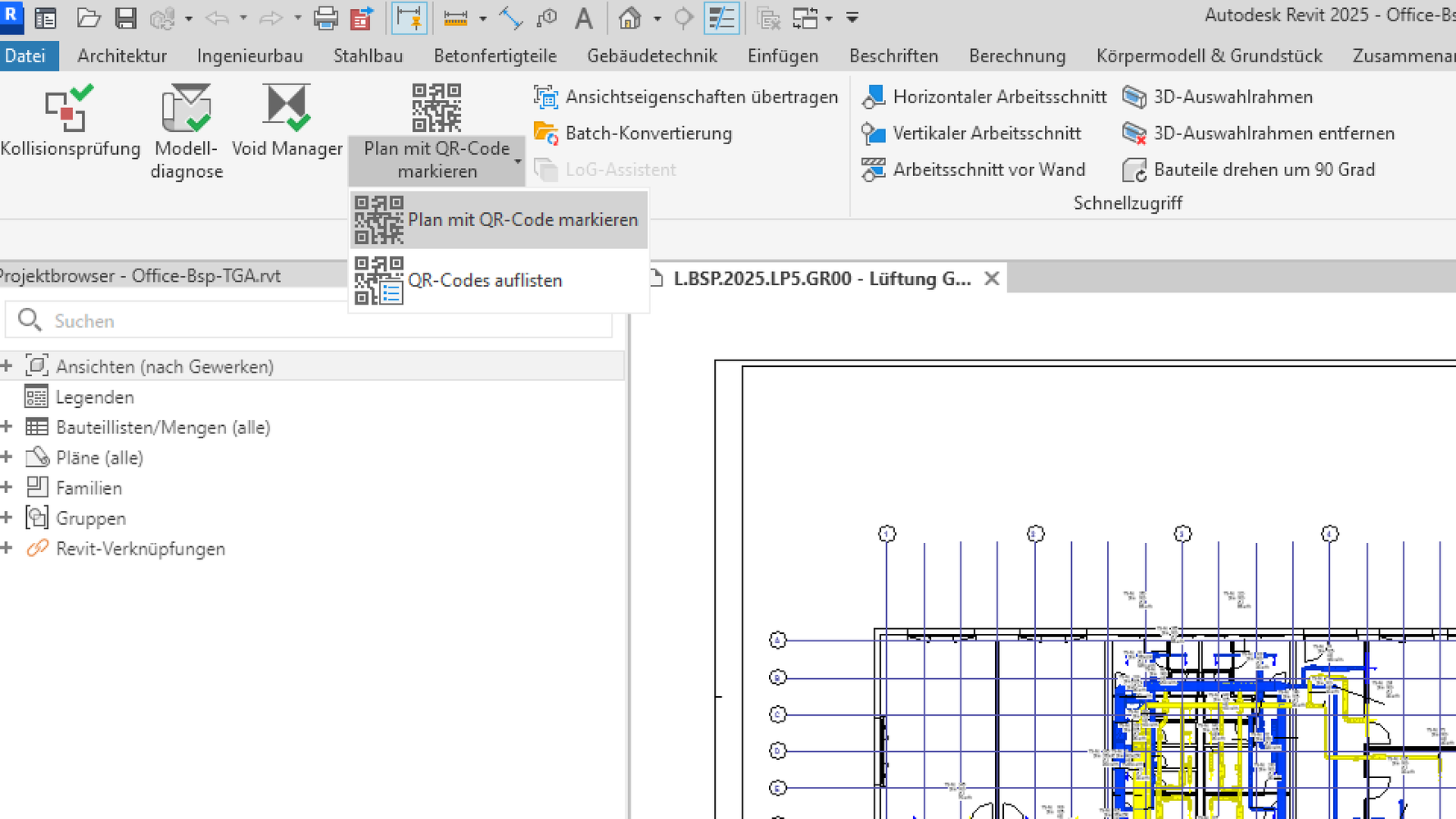Switch to the Stahlbau ribbon tab
The image size is (1456, 819).
(x=369, y=56)
